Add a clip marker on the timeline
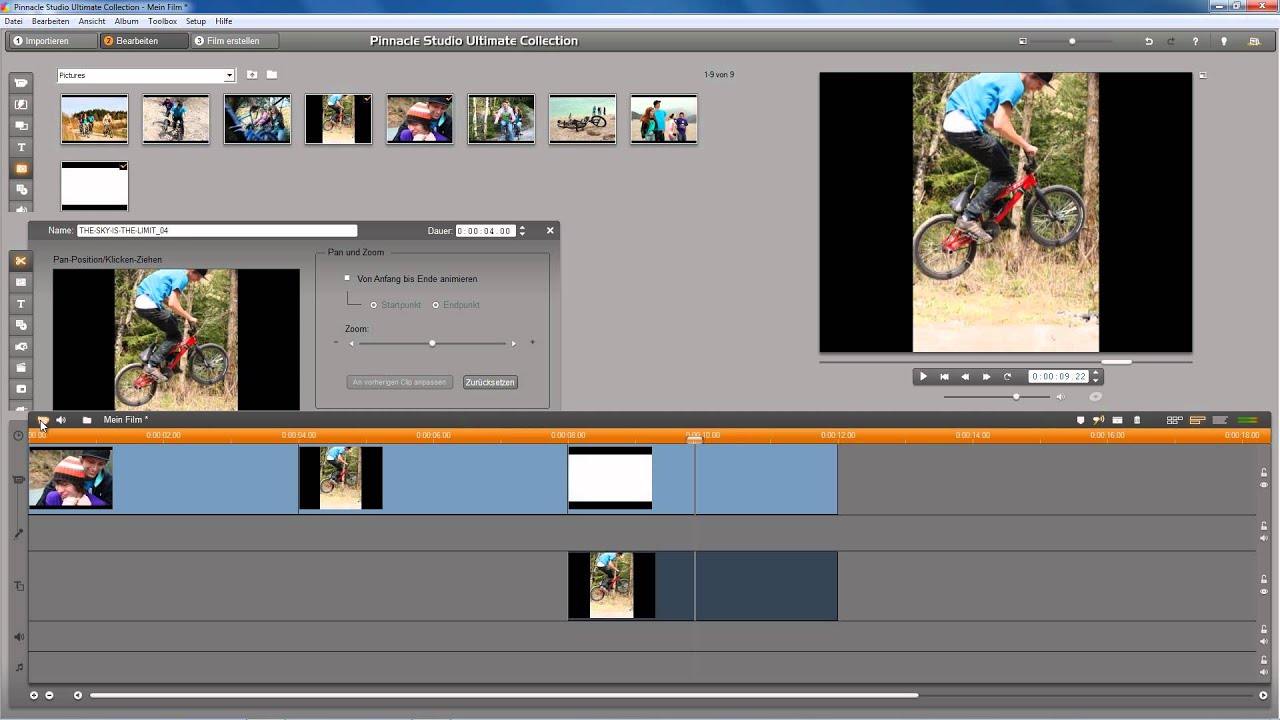The image size is (1280, 720). click(1080, 420)
